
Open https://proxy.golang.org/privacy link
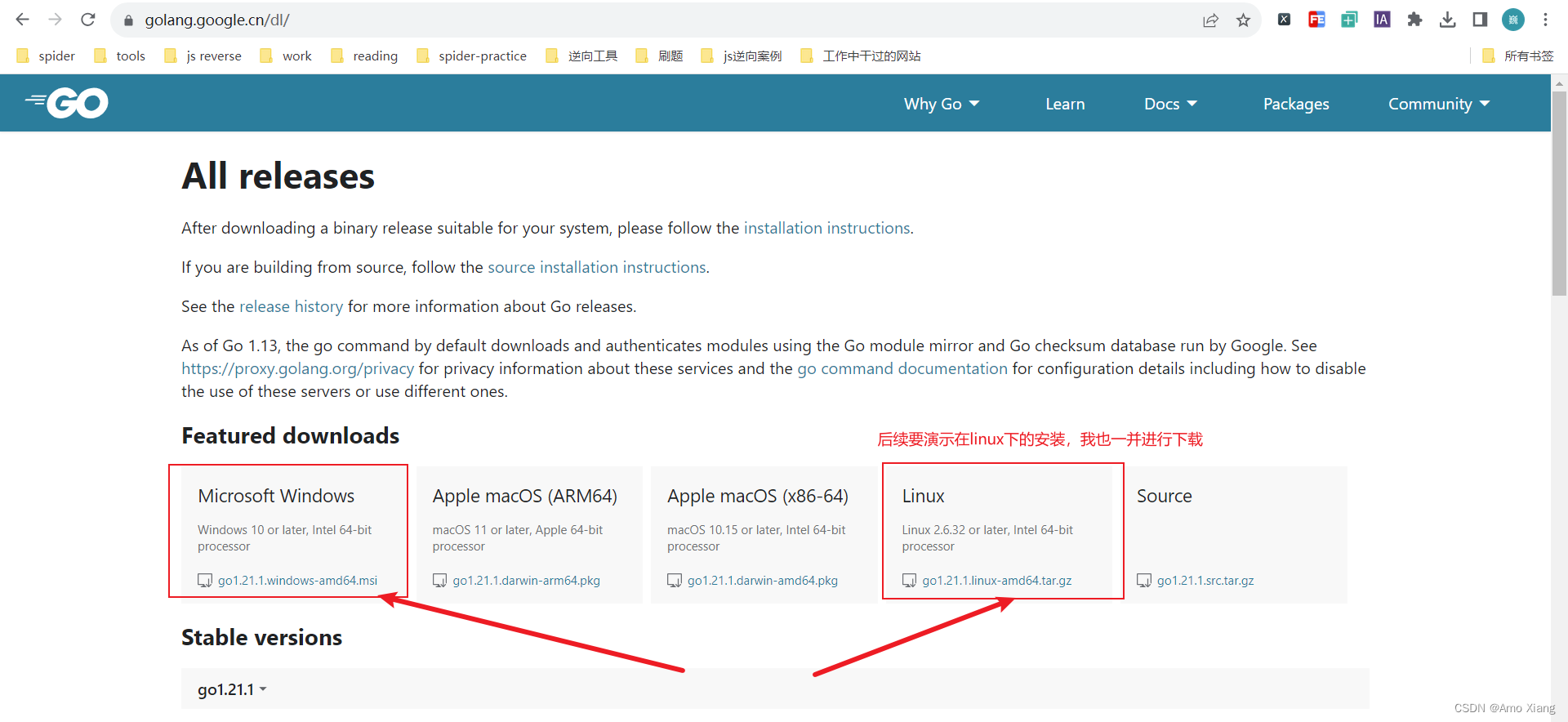[x=297, y=368]
